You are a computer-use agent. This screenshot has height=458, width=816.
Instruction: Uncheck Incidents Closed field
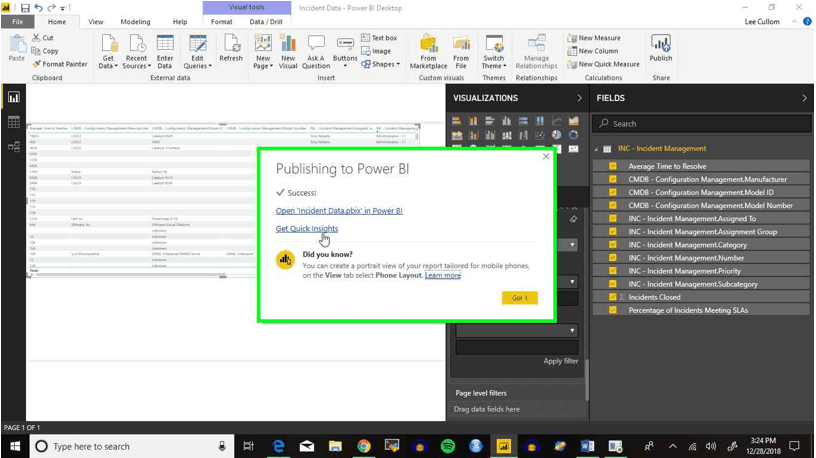coord(613,297)
